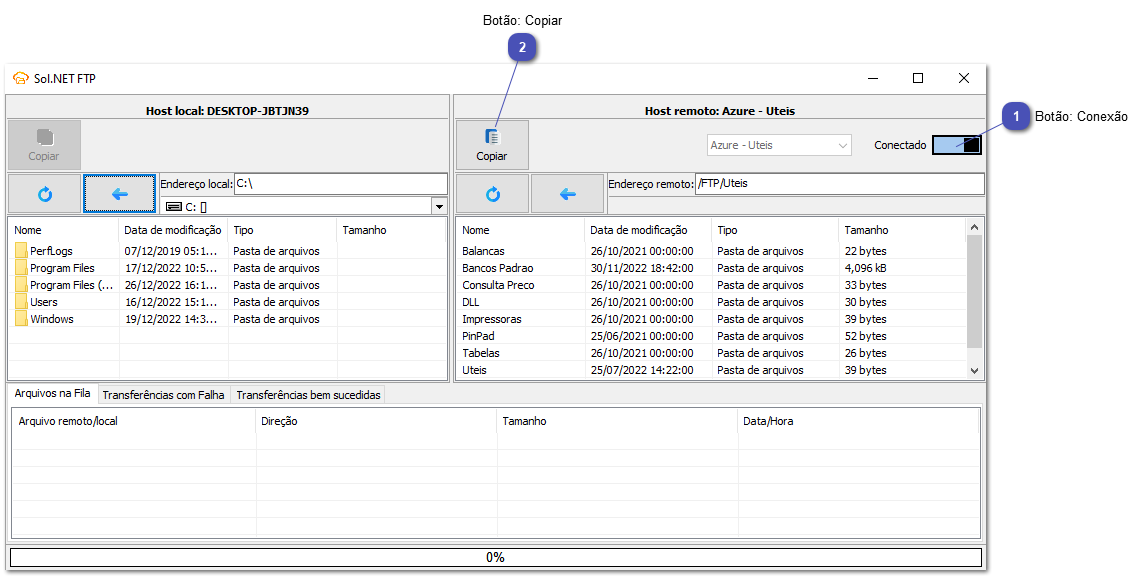This screenshot has height=579, width=1144.
Task: Select the remote Copiar toolbar icon
Action: [491, 145]
